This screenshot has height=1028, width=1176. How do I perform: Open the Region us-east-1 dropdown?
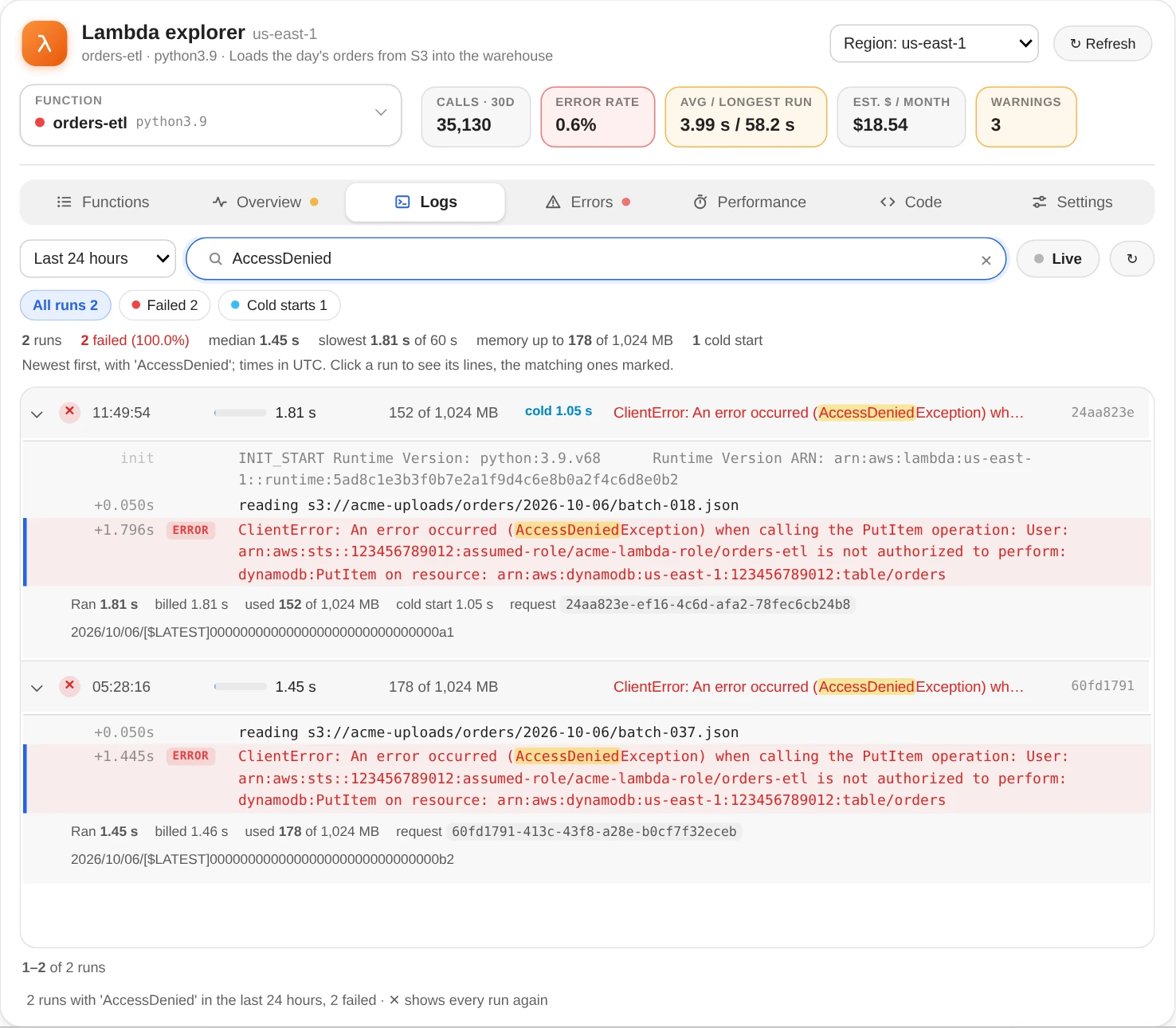tap(934, 44)
